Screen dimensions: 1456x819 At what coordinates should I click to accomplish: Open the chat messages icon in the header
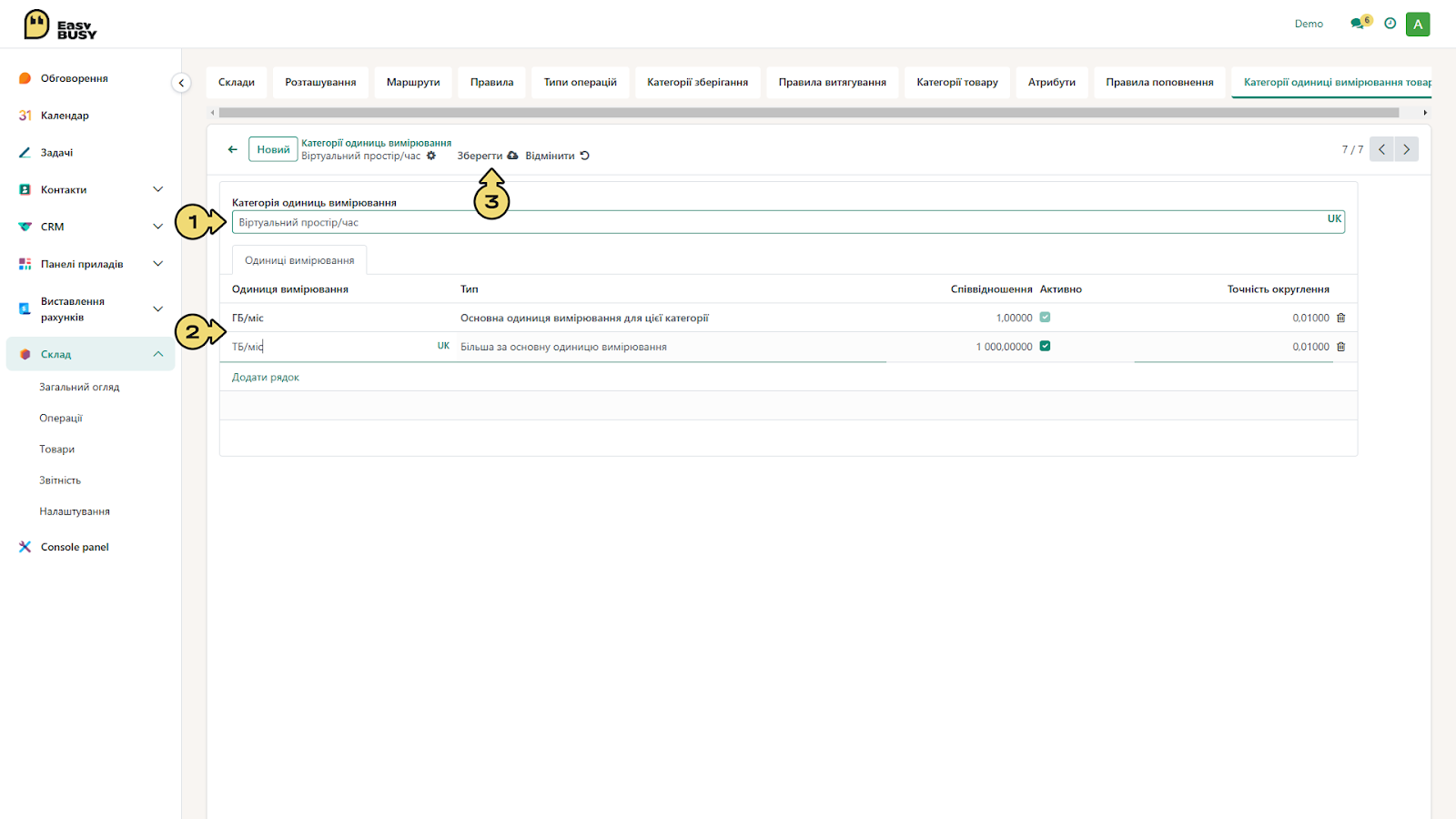pyautogui.click(x=1357, y=24)
